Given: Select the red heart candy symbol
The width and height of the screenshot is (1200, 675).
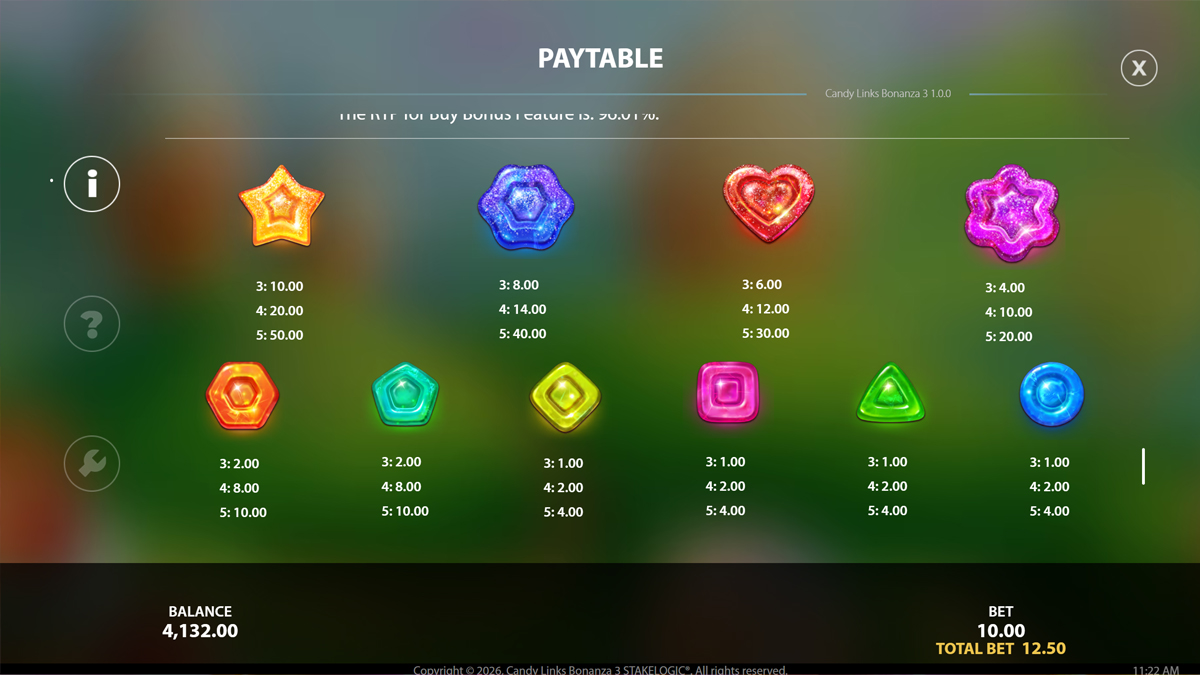Looking at the screenshot, I should (768, 203).
